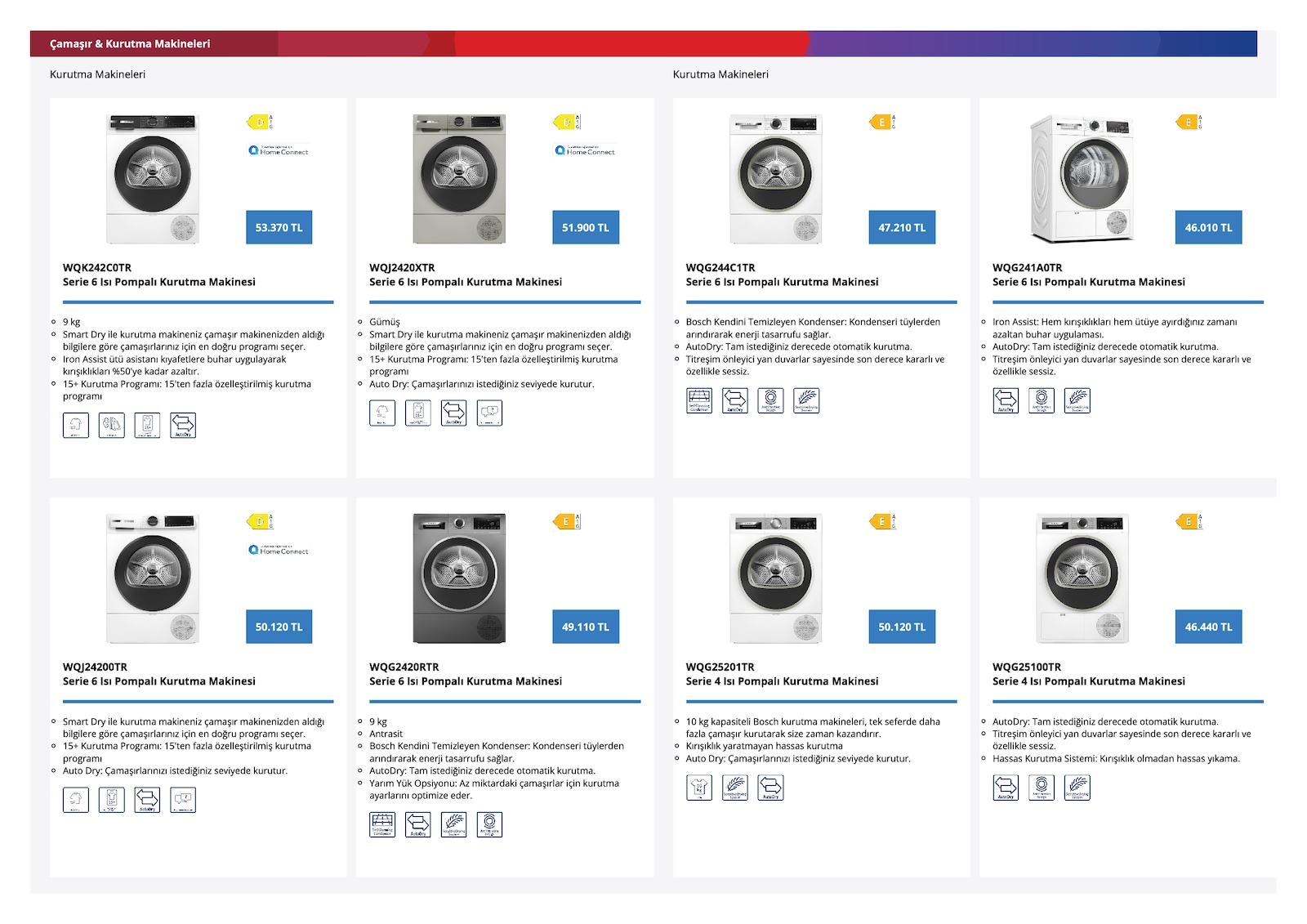Click the WQK242C0TR dryer image
Viewport: 1307px width, 924px height.
pyautogui.click(x=153, y=179)
